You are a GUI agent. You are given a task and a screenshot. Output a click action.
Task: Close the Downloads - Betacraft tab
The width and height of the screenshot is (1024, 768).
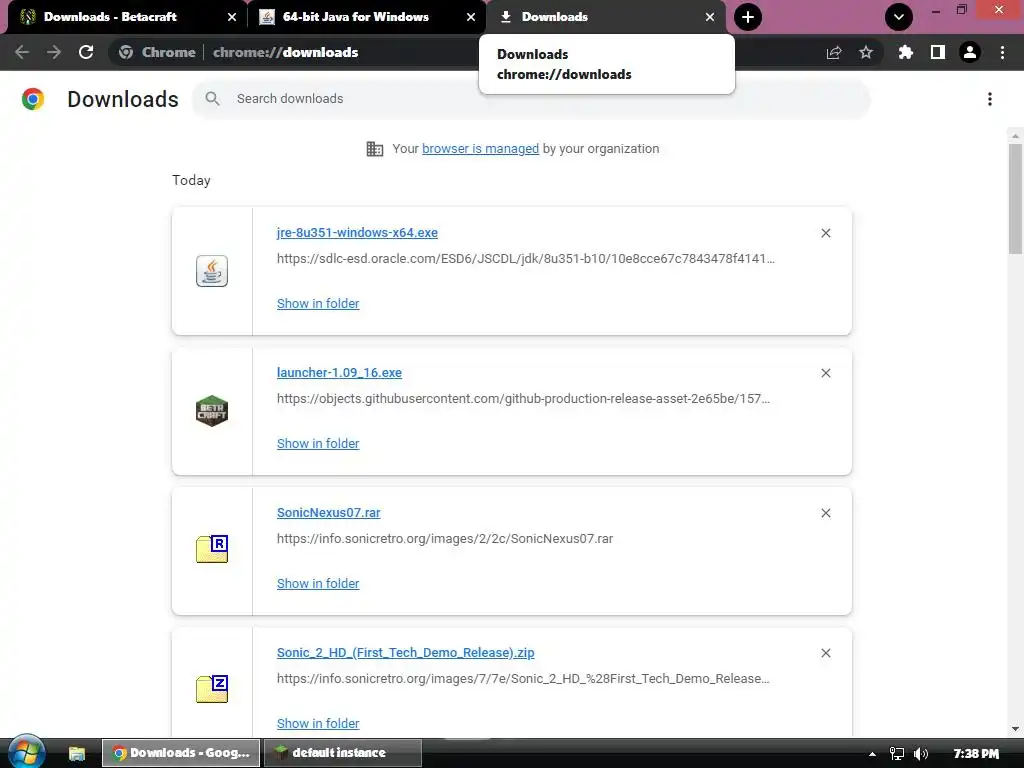232,17
